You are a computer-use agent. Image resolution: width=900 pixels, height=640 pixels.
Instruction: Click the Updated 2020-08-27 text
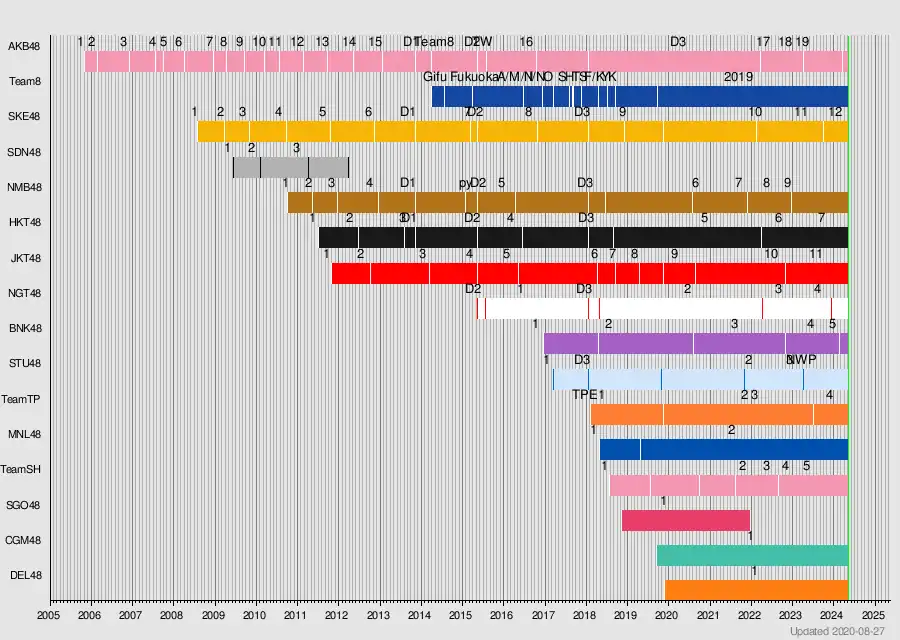[x=837, y=631]
